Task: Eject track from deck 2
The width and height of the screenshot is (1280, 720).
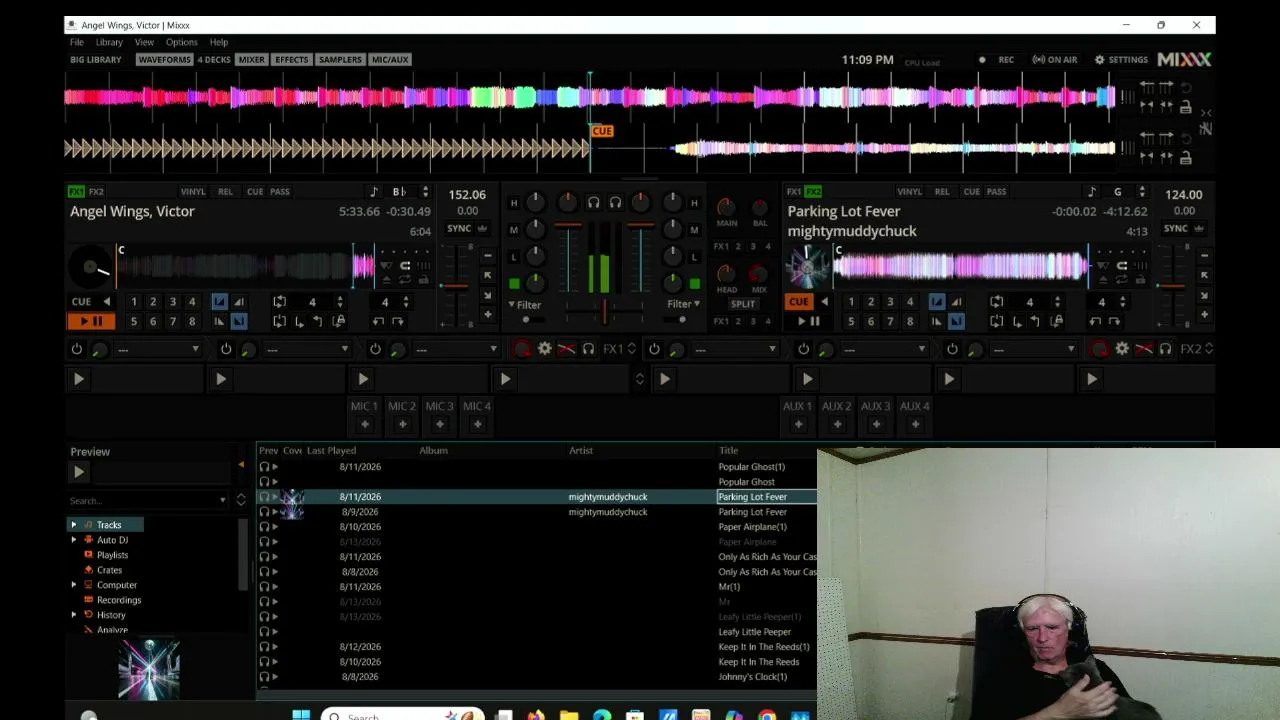Action: click(x=1102, y=280)
